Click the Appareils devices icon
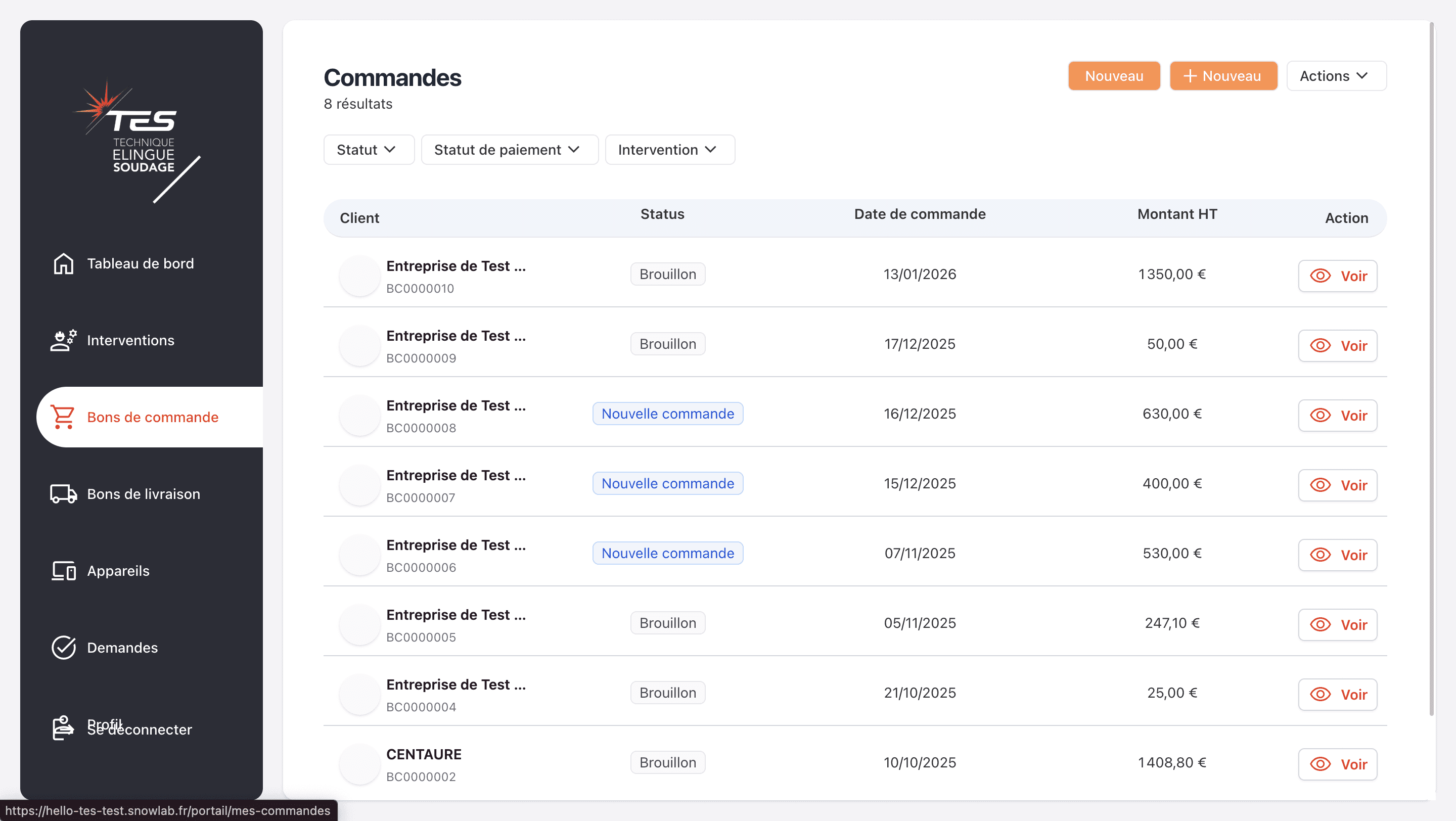This screenshot has height=821, width=1456. [63, 571]
